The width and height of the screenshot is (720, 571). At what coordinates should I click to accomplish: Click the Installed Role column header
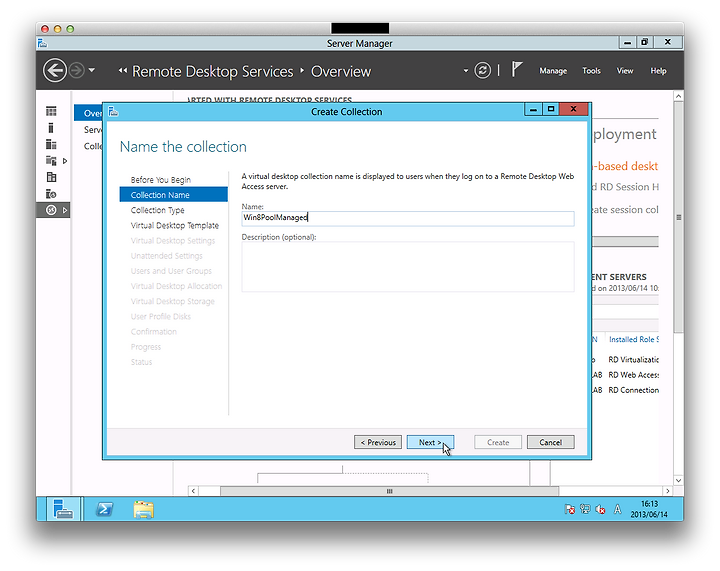tap(634, 339)
